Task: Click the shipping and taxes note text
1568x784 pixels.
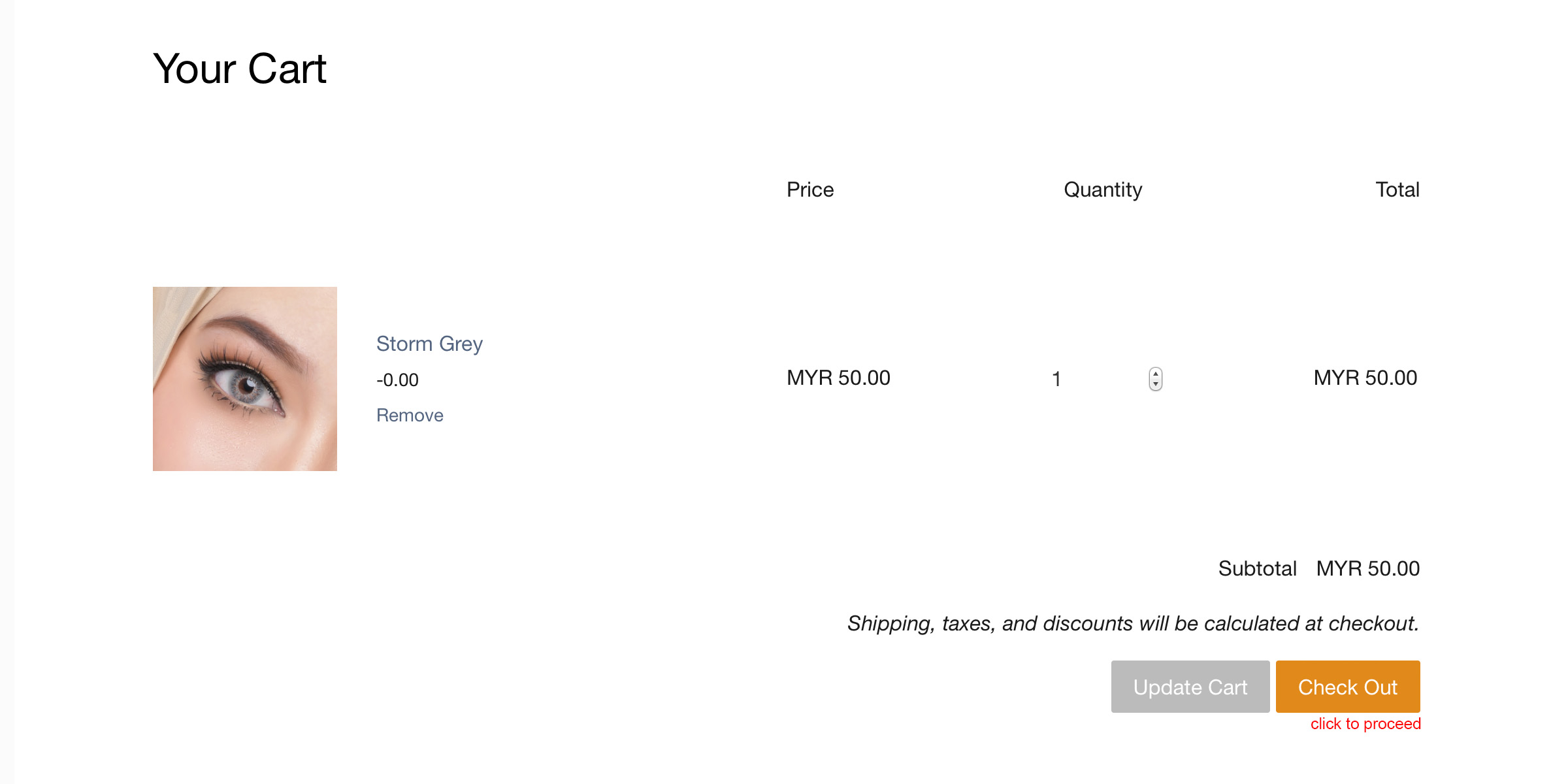Action: point(1134,624)
